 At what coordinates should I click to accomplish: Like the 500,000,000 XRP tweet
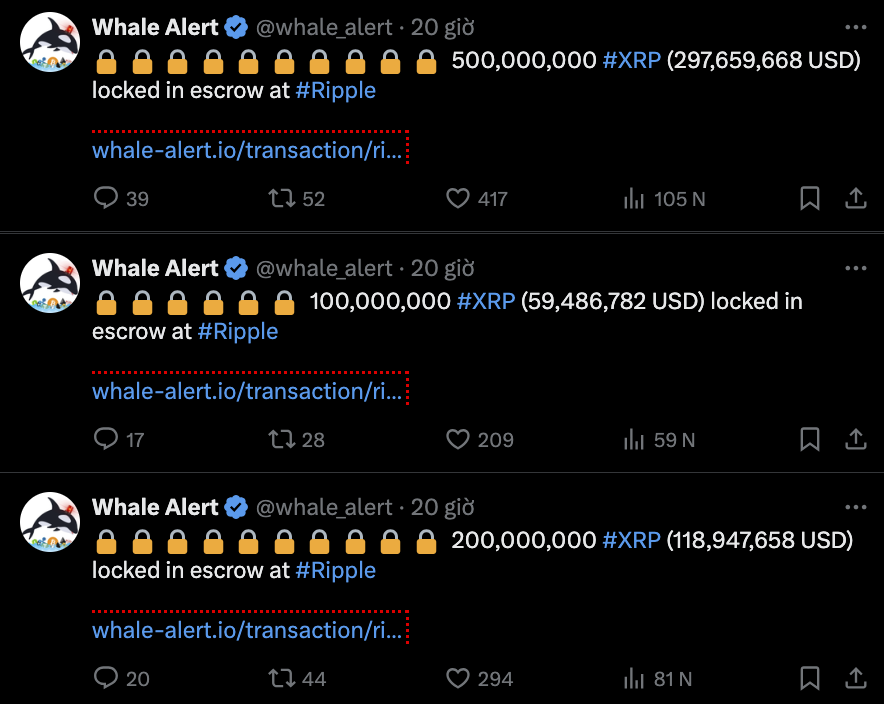pos(458,198)
